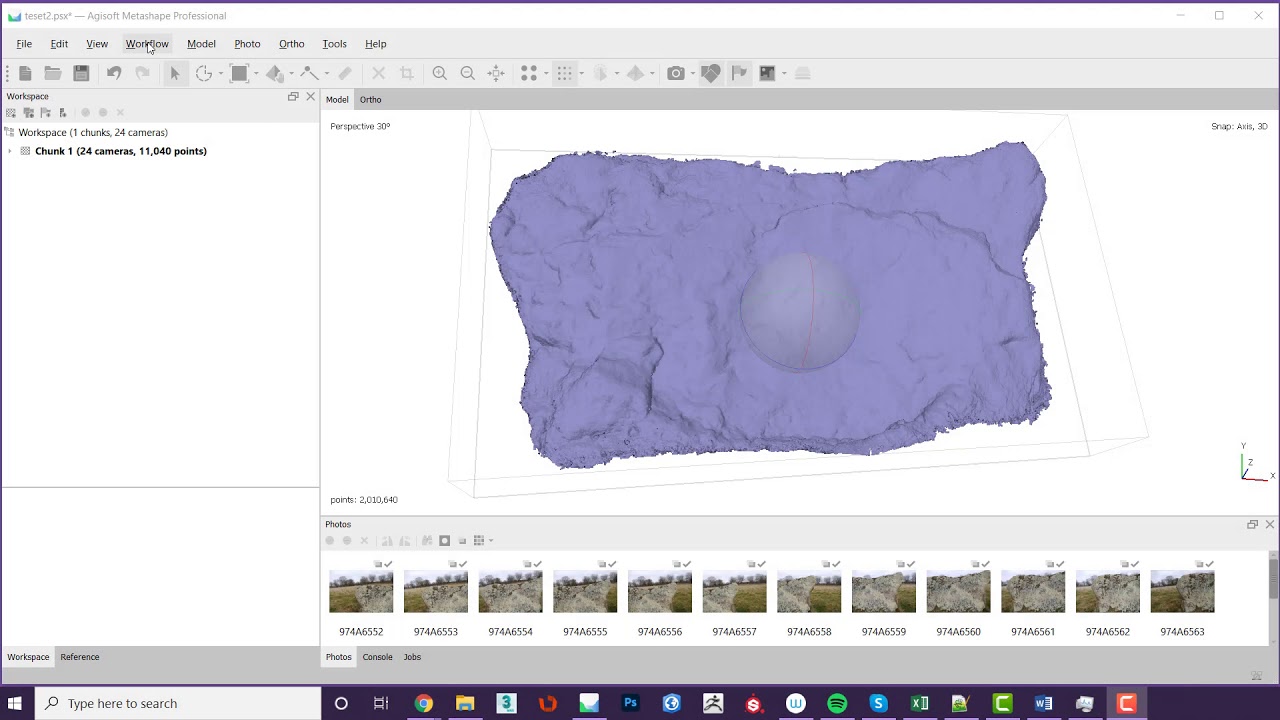This screenshot has width=1280, height=720.
Task: Open the File menu
Action: coord(24,44)
